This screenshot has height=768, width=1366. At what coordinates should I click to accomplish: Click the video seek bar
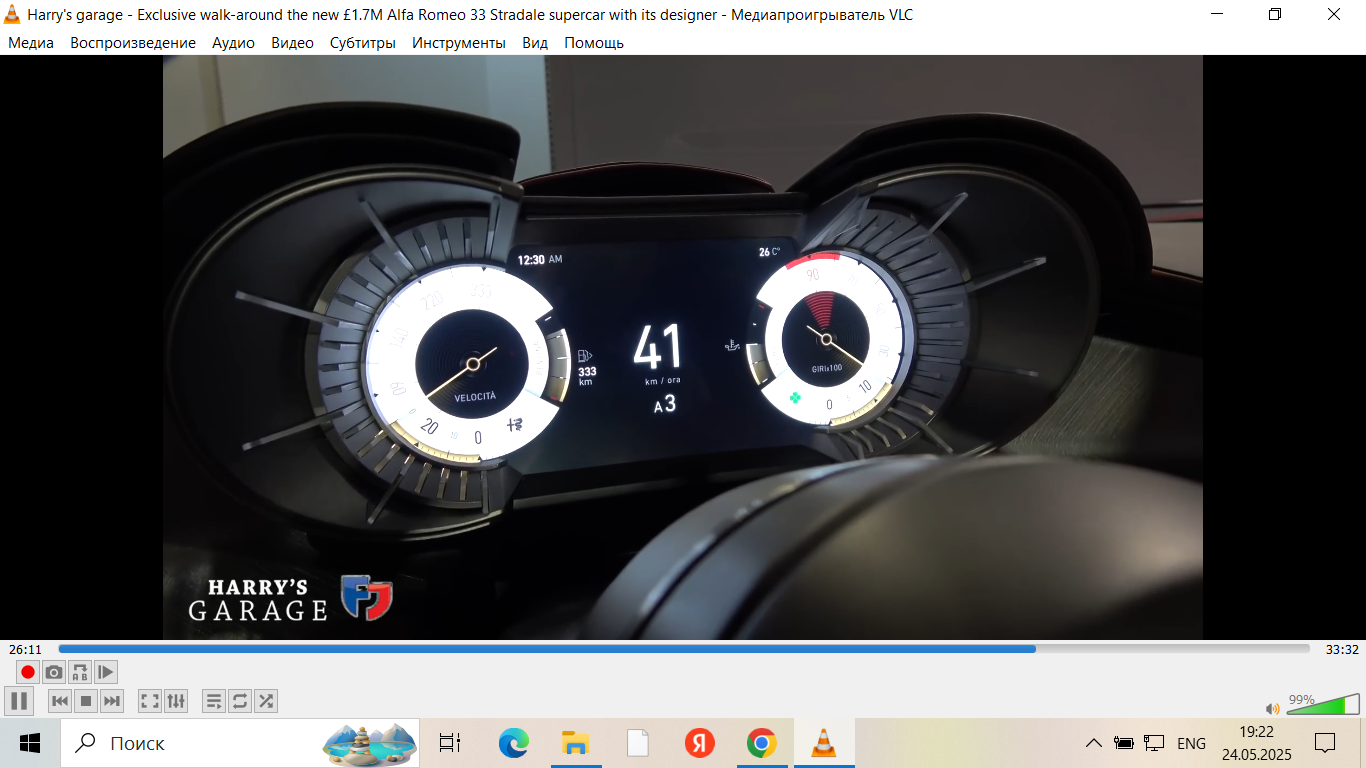coord(683,649)
